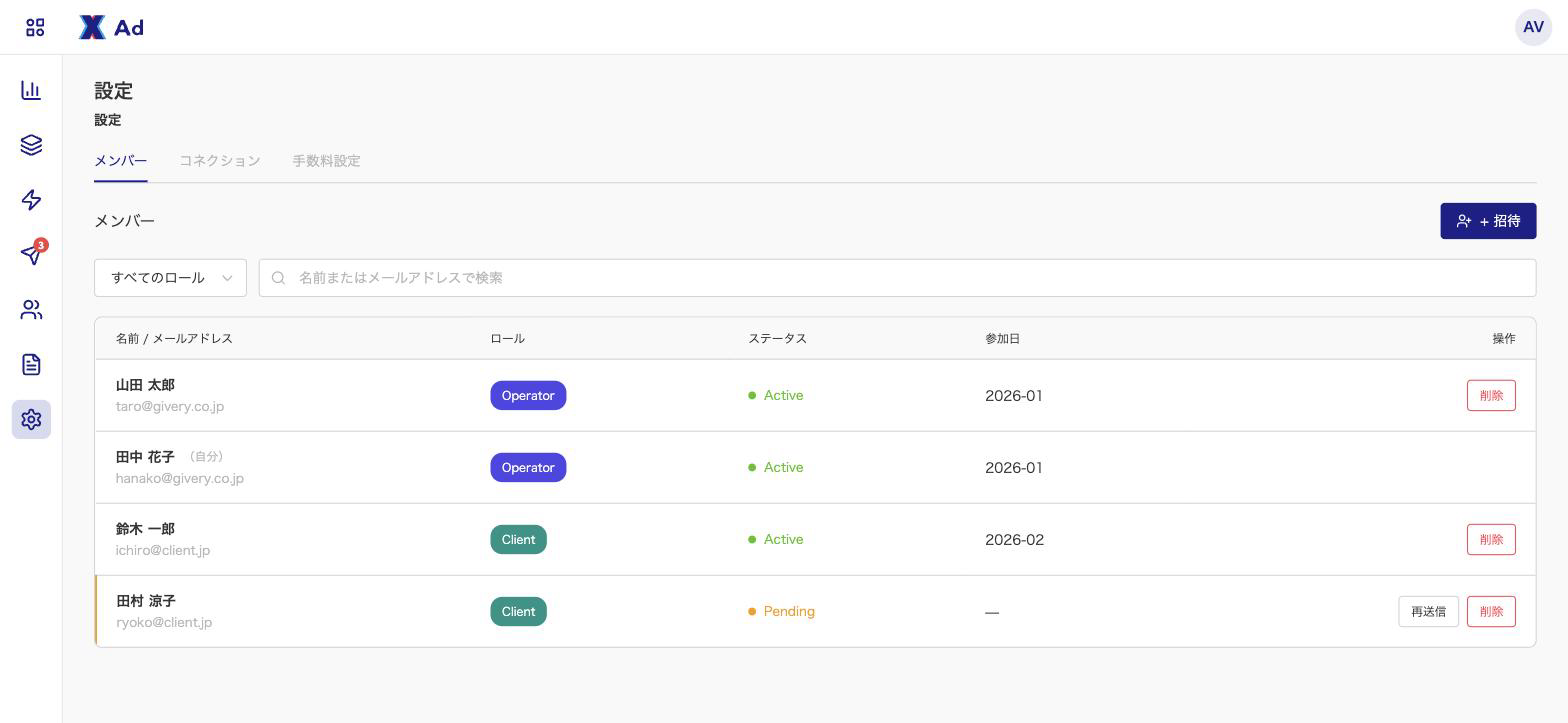1568x723 pixels.
Task: Switch to the メンバー tab
Action: [121, 161]
